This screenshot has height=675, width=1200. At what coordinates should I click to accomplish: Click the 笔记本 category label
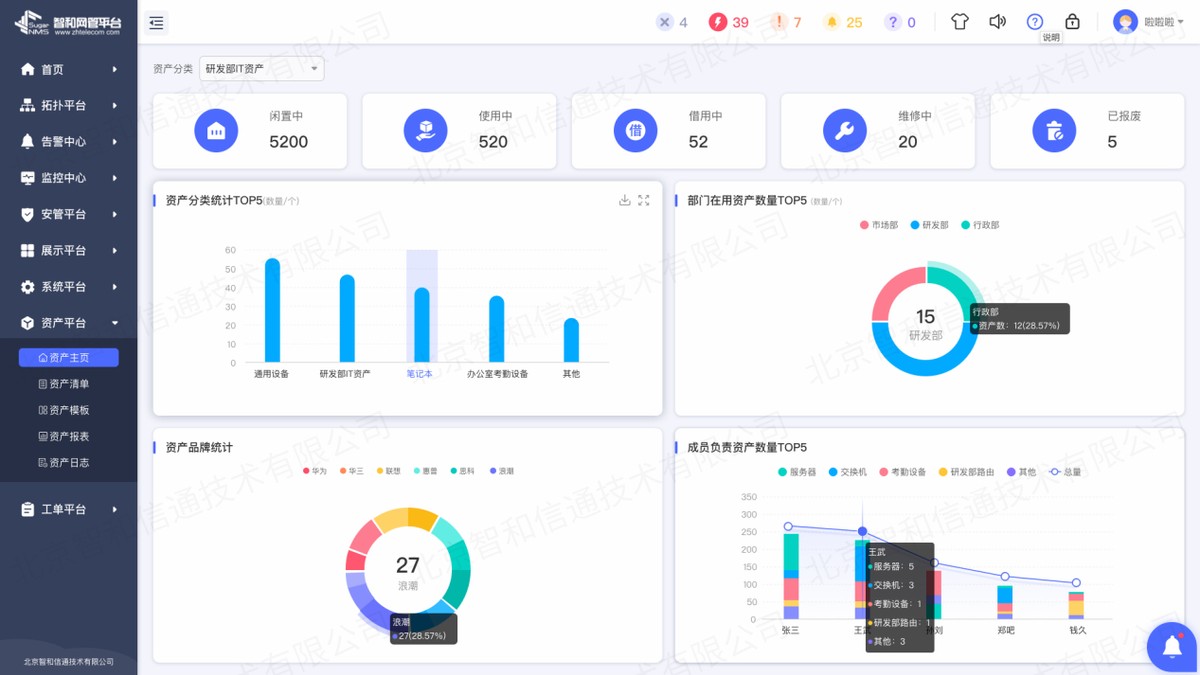click(x=420, y=373)
